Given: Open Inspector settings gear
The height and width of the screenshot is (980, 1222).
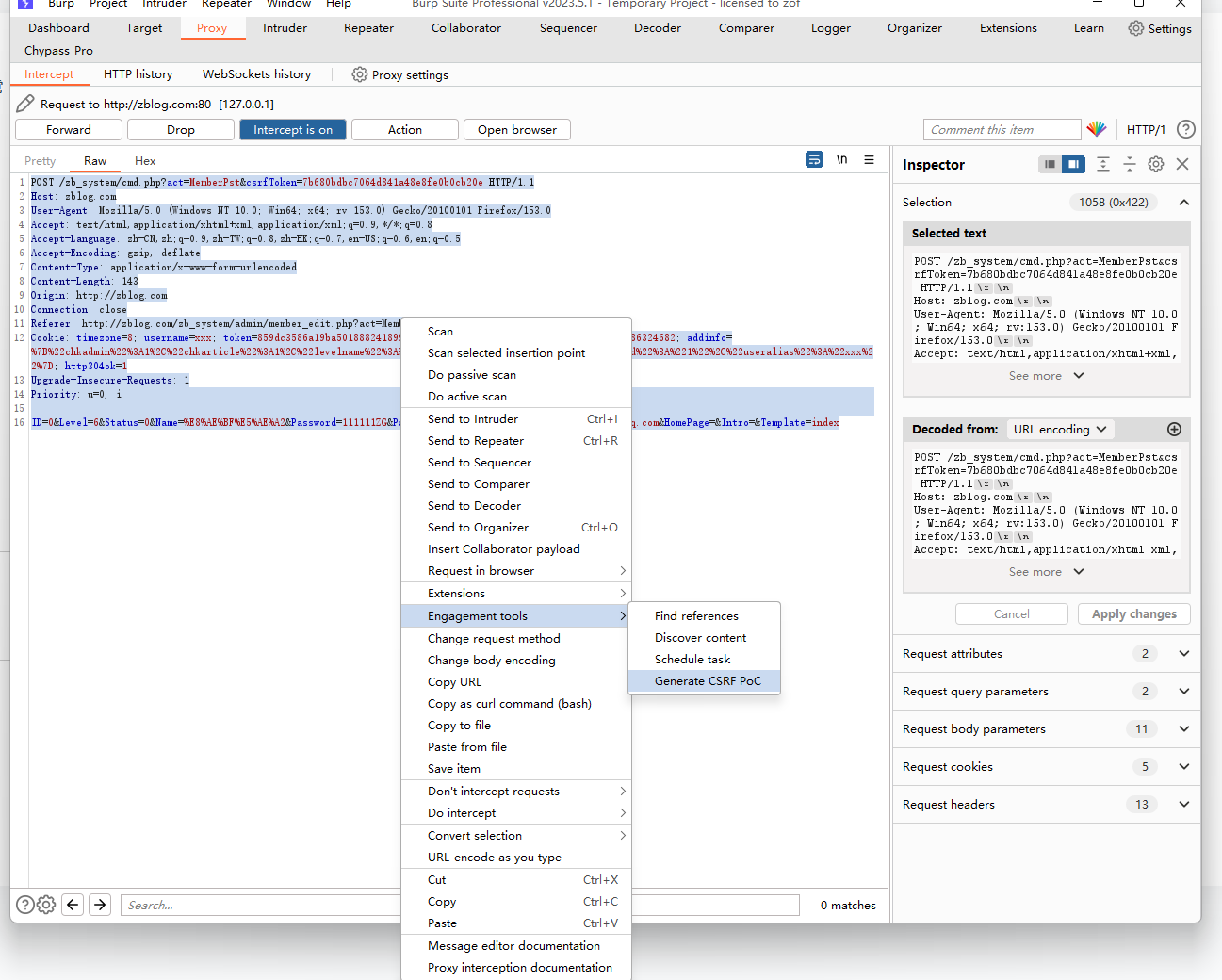Looking at the screenshot, I should pos(1156,164).
